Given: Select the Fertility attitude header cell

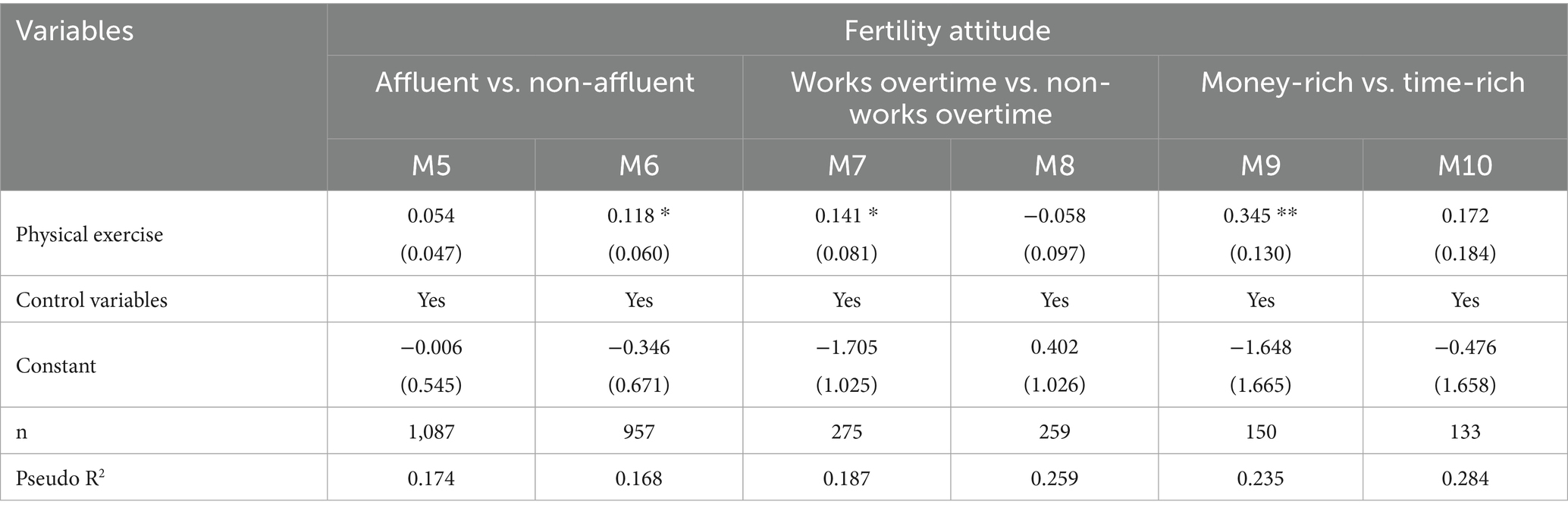Looking at the screenshot, I should (947, 31).
